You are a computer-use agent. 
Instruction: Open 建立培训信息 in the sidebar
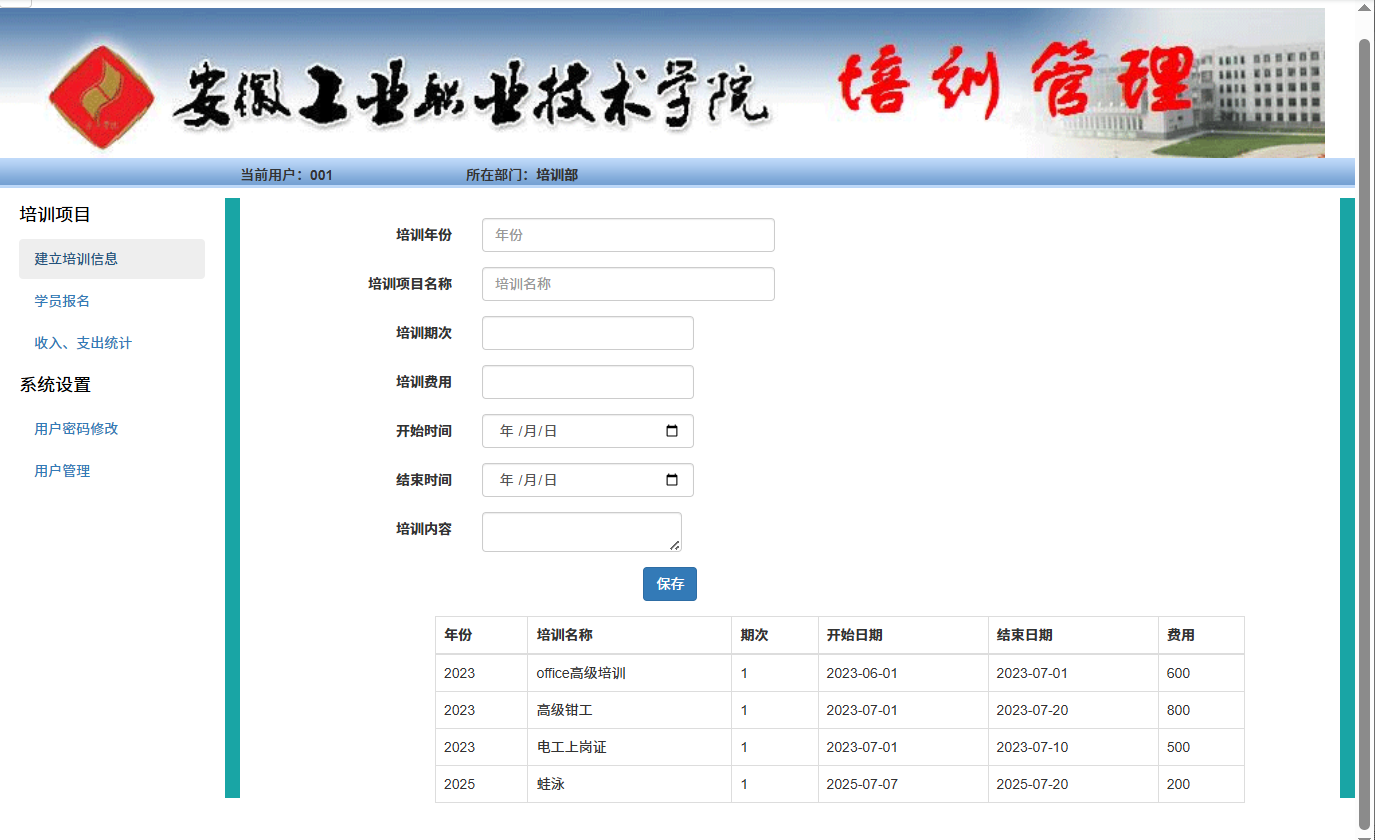pyautogui.click(x=76, y=259)
